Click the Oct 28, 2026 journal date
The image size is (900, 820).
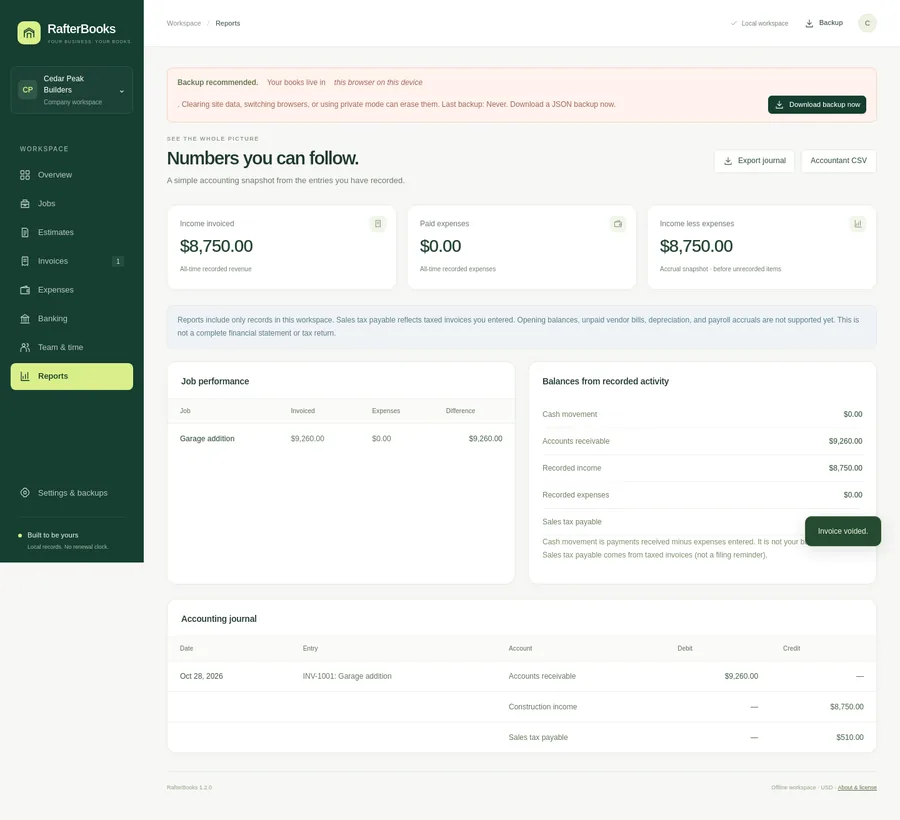pyautogui.click(x=201, y=676)
